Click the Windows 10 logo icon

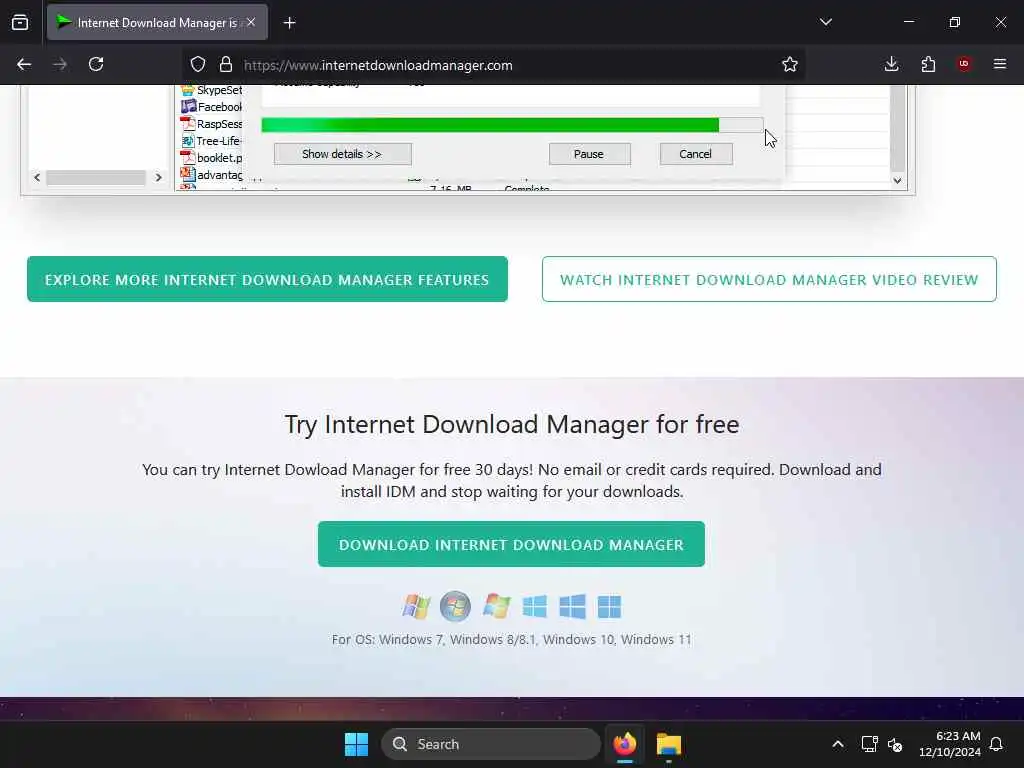573,606
